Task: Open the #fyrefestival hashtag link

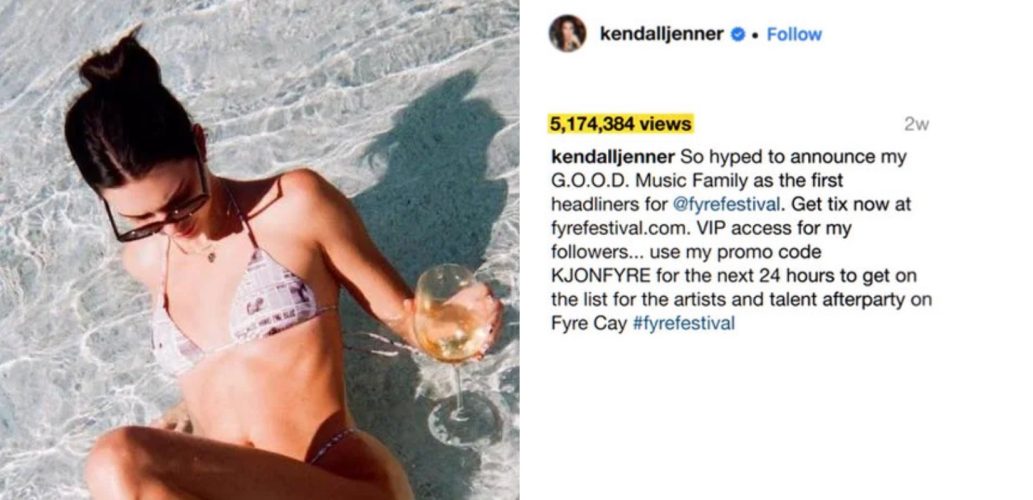Action: 683,324
